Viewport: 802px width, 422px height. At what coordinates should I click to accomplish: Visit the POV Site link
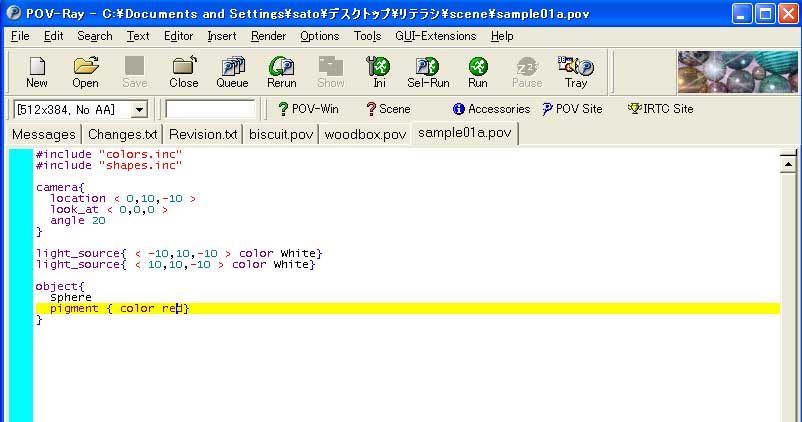coord(572,109)
